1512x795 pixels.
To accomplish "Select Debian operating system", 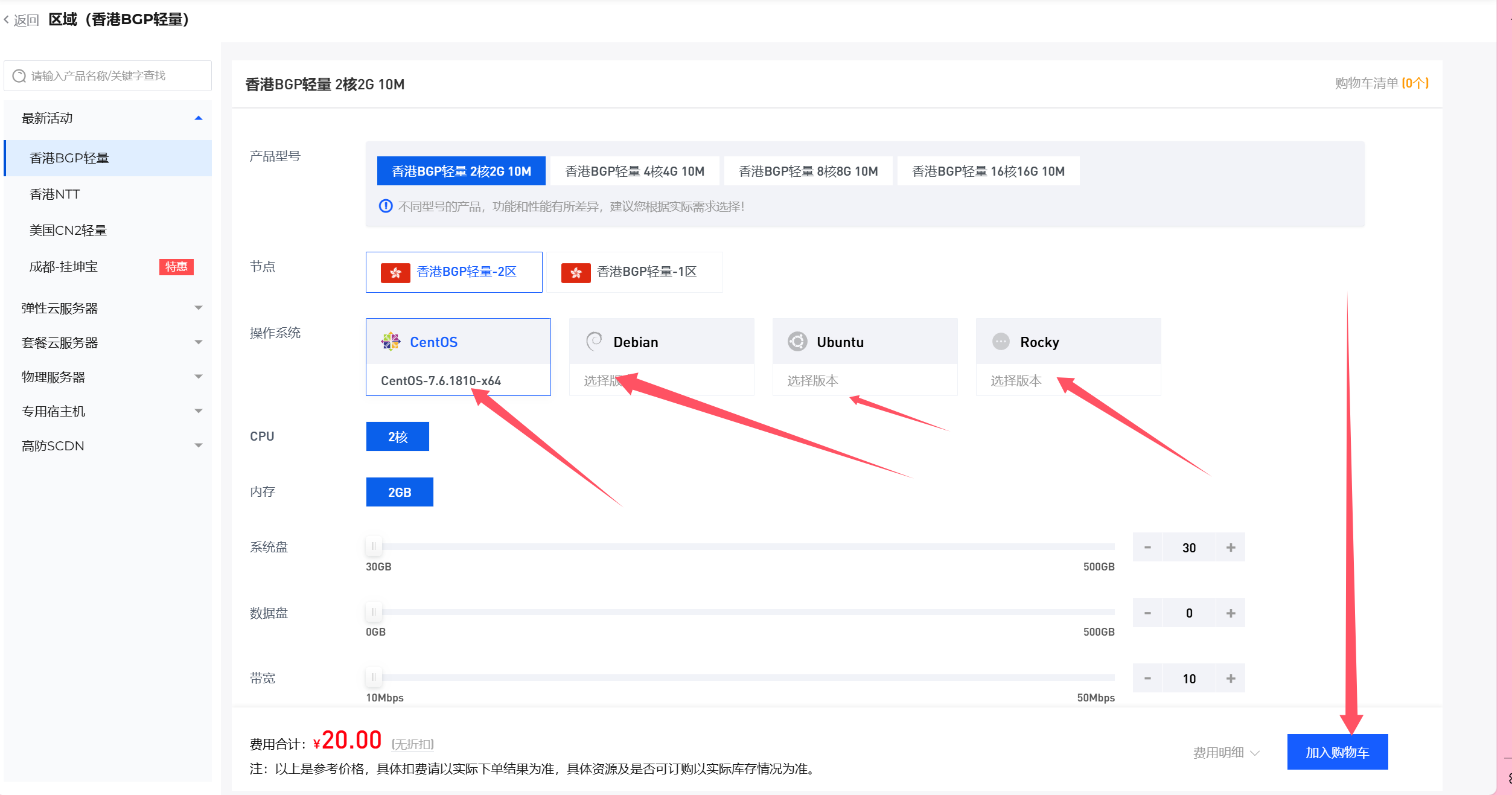I will [x=662, y=342].
